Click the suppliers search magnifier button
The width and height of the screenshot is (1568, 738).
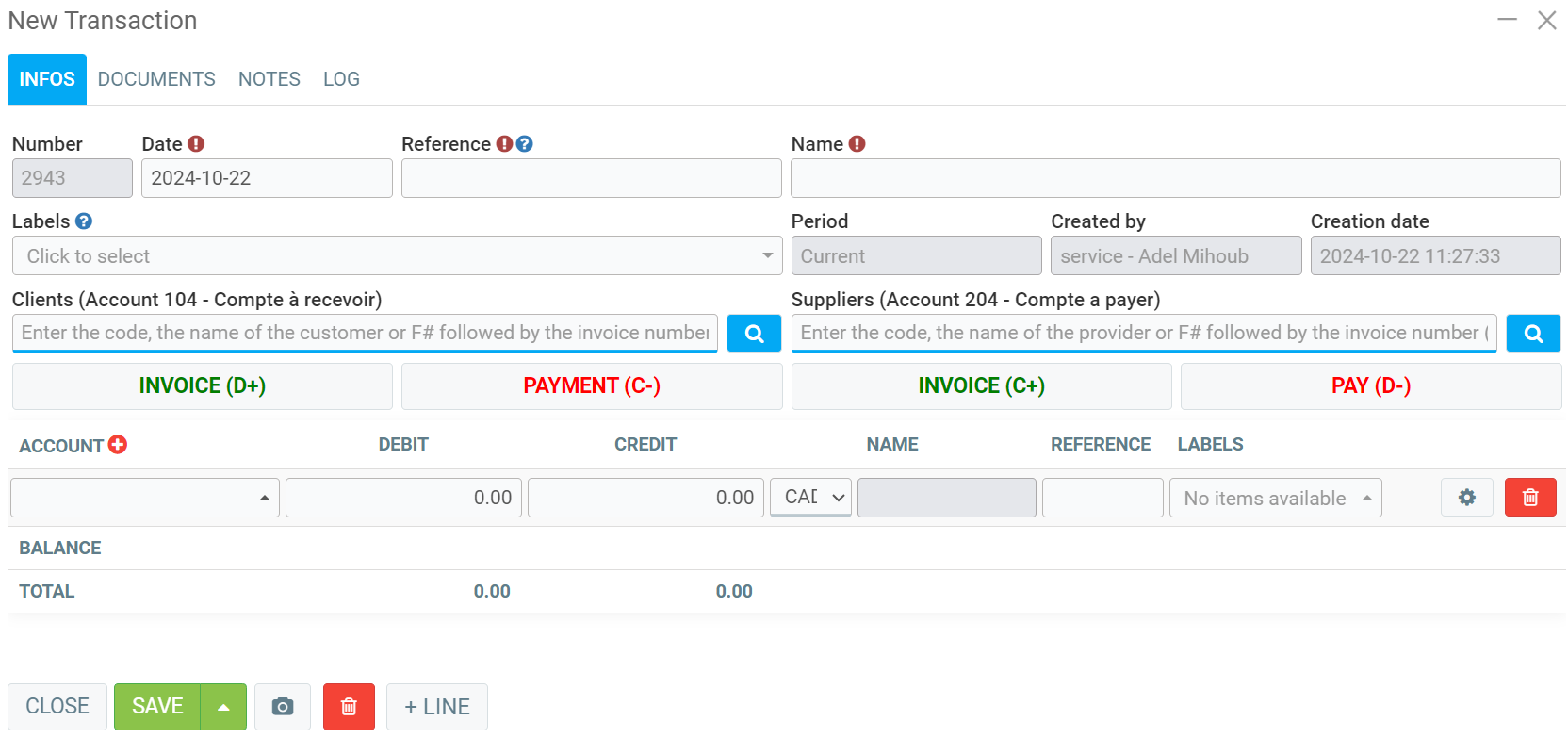click(x=1533, y=334)
